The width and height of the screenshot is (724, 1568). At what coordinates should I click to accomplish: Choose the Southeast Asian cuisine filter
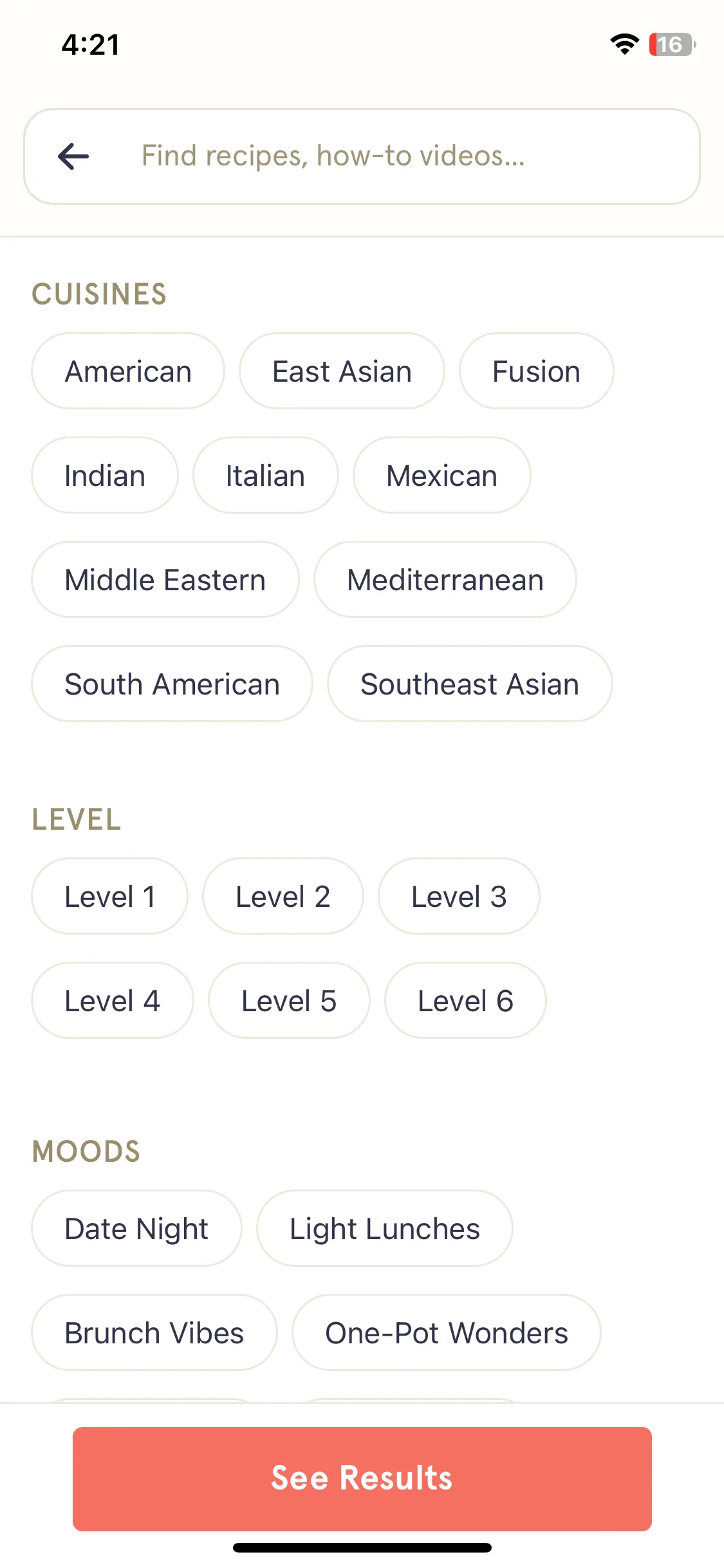coord(470,684)
